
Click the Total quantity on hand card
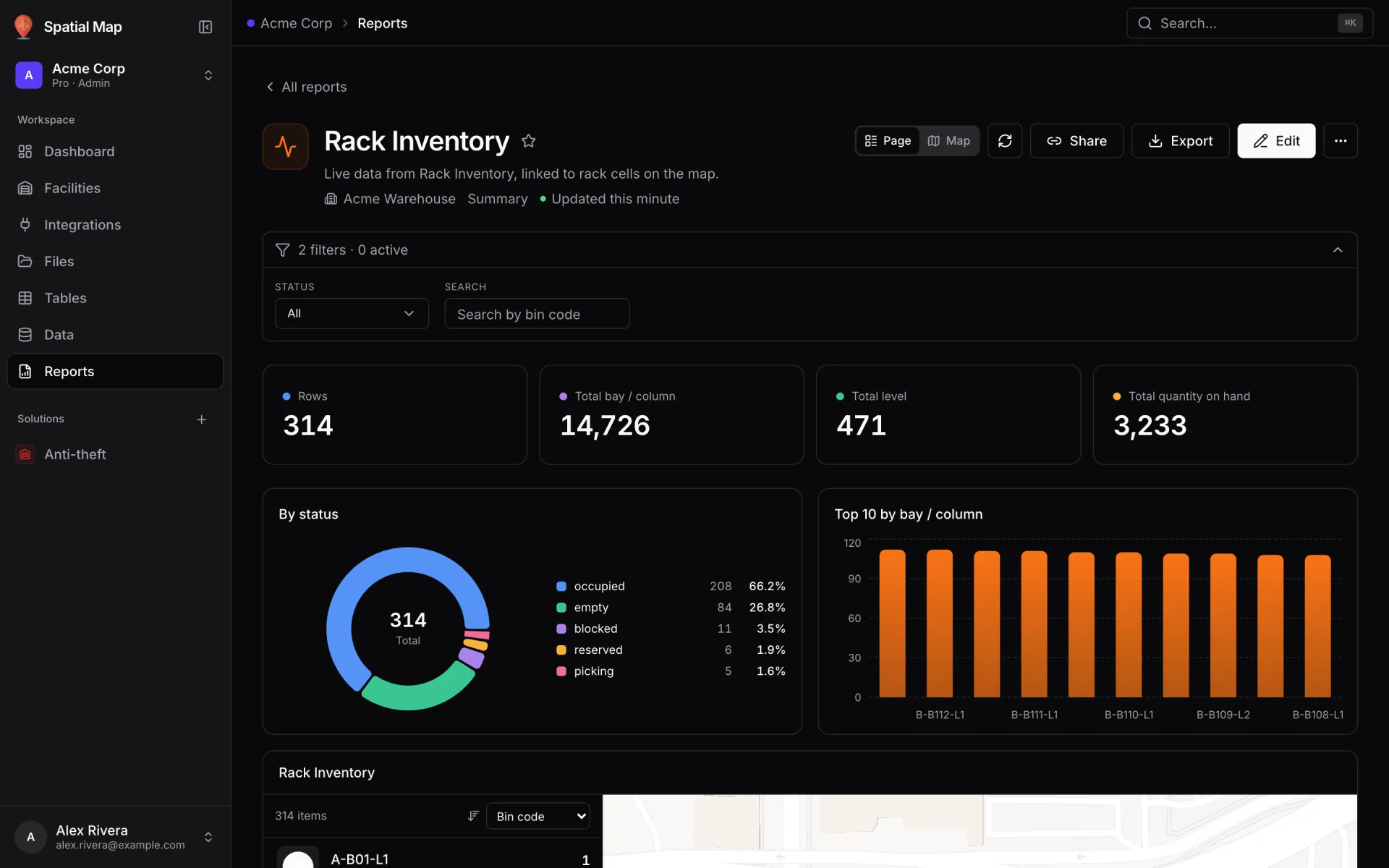(x=1225, y=414)
